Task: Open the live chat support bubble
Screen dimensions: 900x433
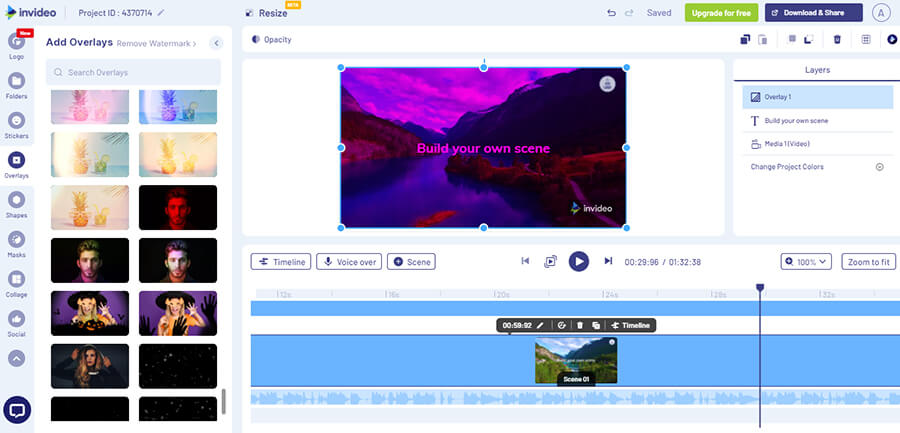Action: pos(16,410)
